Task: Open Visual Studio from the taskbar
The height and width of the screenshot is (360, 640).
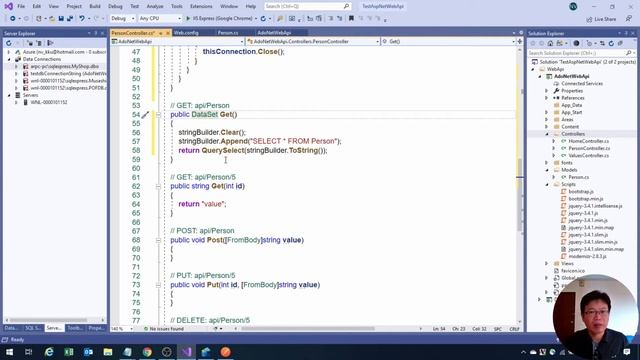Action: click(x=187, y=352)
